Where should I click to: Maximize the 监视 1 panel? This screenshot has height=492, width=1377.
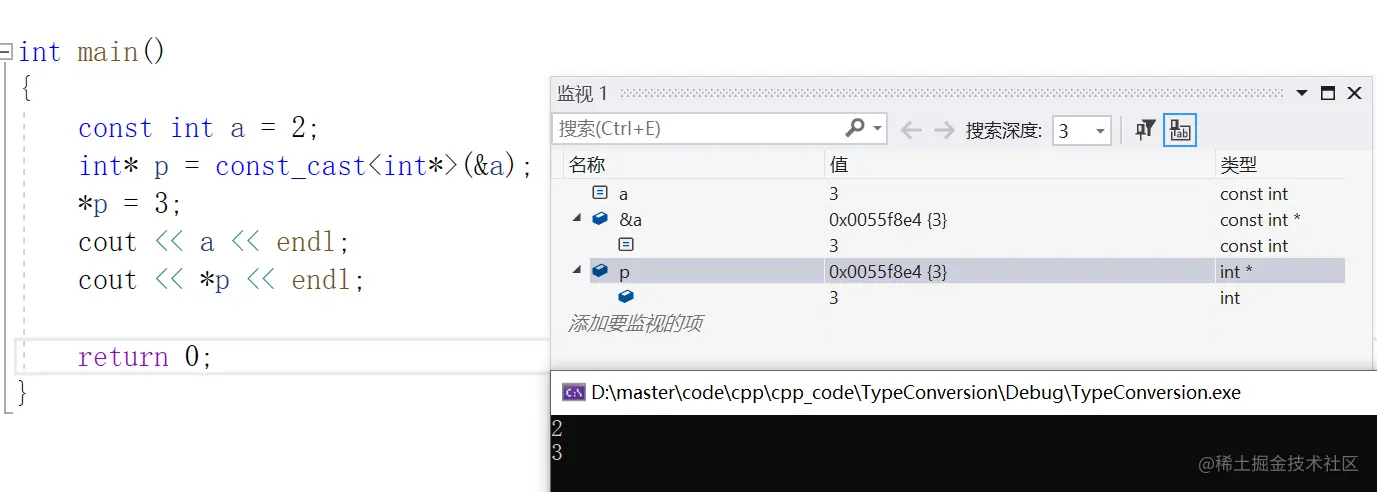click(x=1328, y=93)
